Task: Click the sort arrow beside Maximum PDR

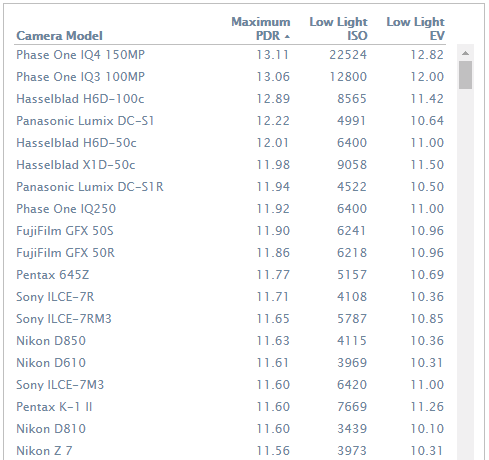Action: click(287, 37)
